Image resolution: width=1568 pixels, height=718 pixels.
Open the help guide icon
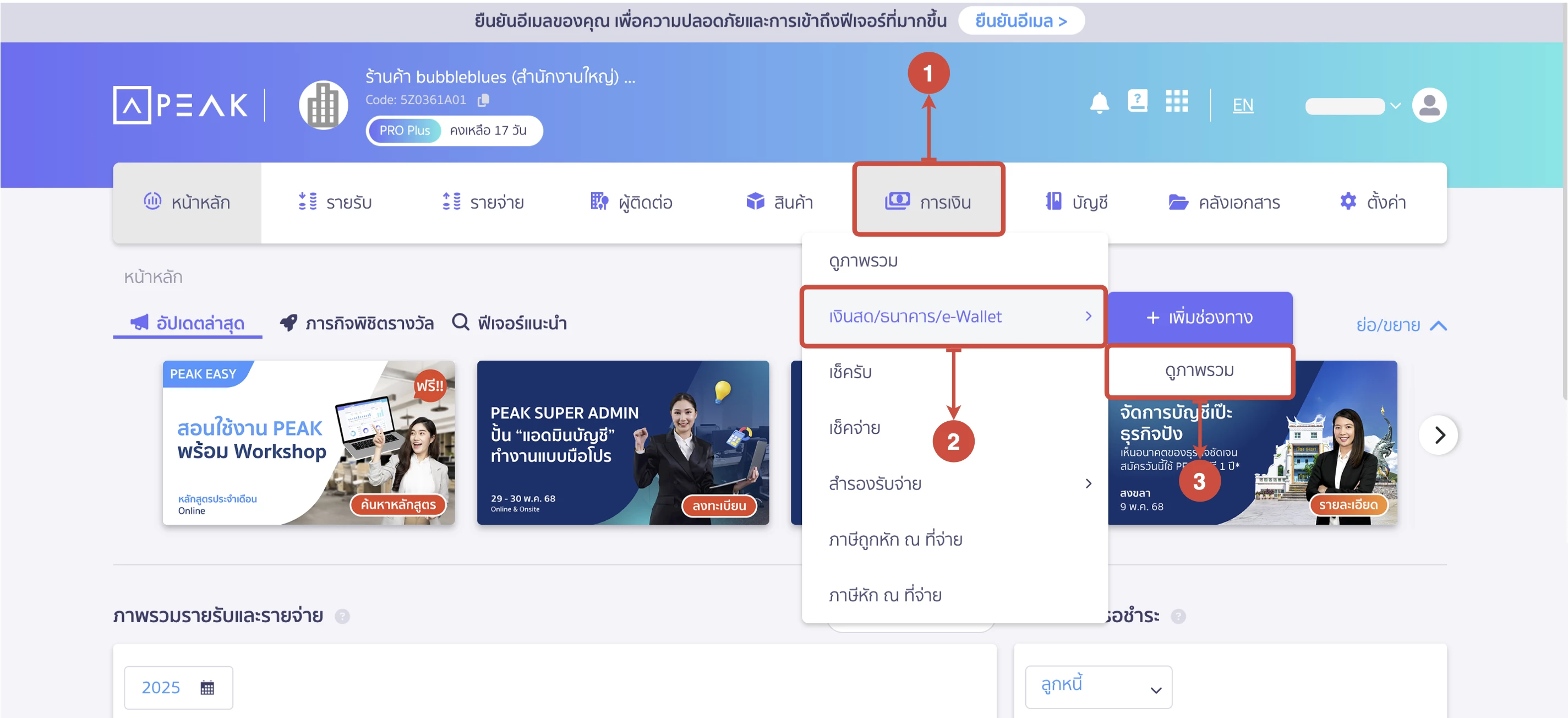click(x=1138, y=102)
